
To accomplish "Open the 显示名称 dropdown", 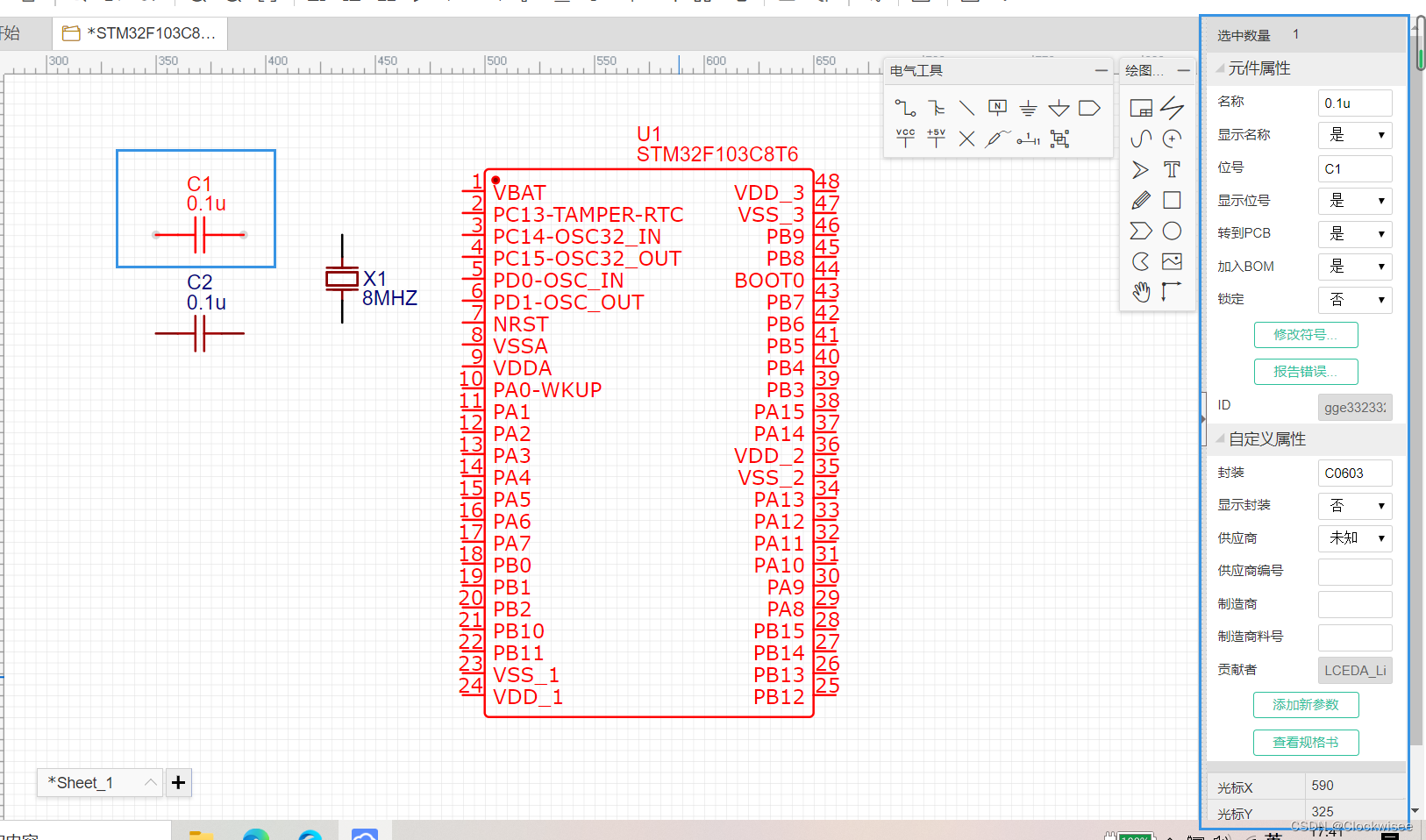I will [1355, 135].
